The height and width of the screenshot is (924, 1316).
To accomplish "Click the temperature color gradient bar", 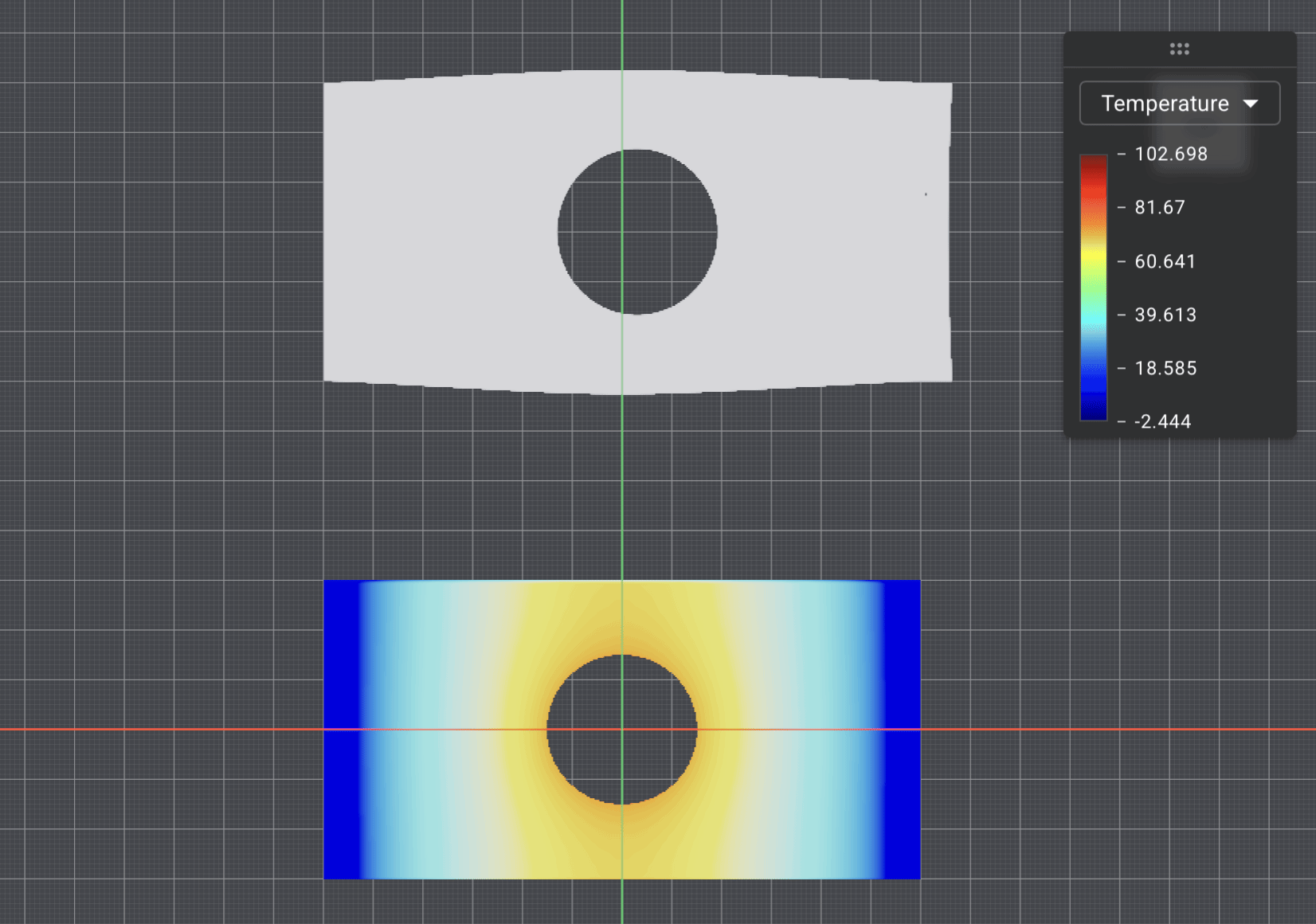I will (x=1093, y=288).
